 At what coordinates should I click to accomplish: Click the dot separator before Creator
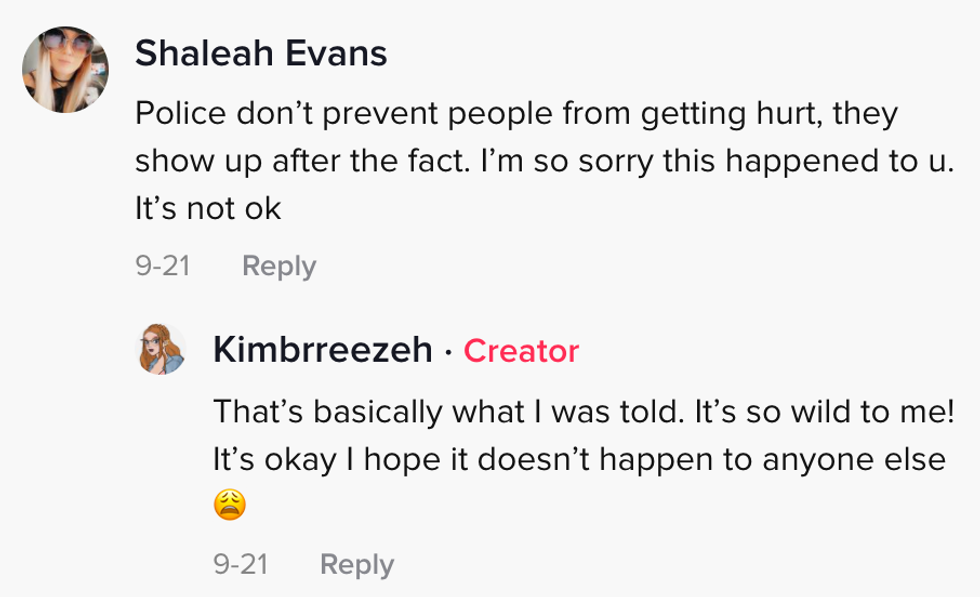pyautogui.click(x=449, y=351)
